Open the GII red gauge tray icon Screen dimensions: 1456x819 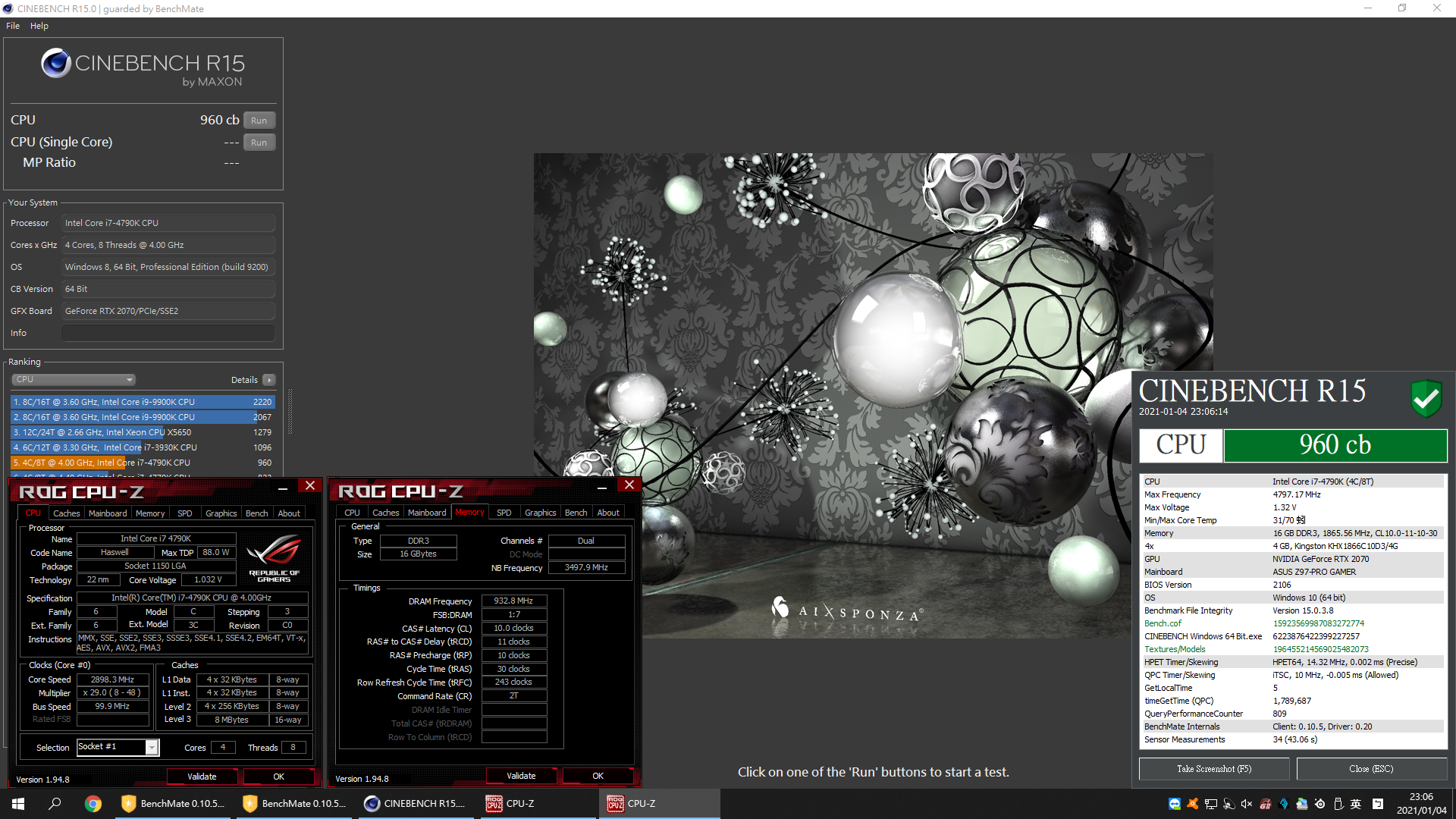coord(1265,804)
